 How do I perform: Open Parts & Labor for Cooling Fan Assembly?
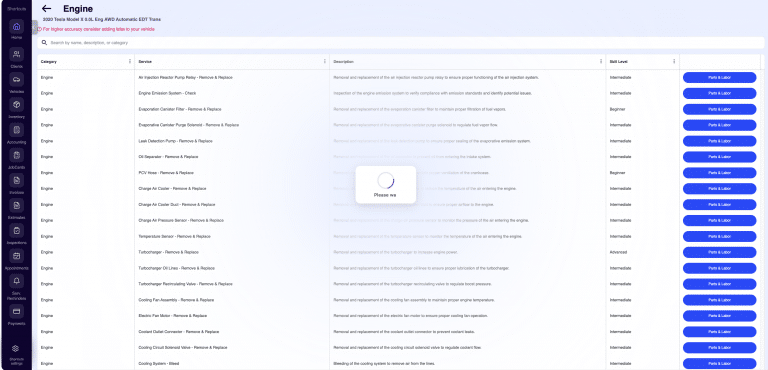[x=720, y=300]
